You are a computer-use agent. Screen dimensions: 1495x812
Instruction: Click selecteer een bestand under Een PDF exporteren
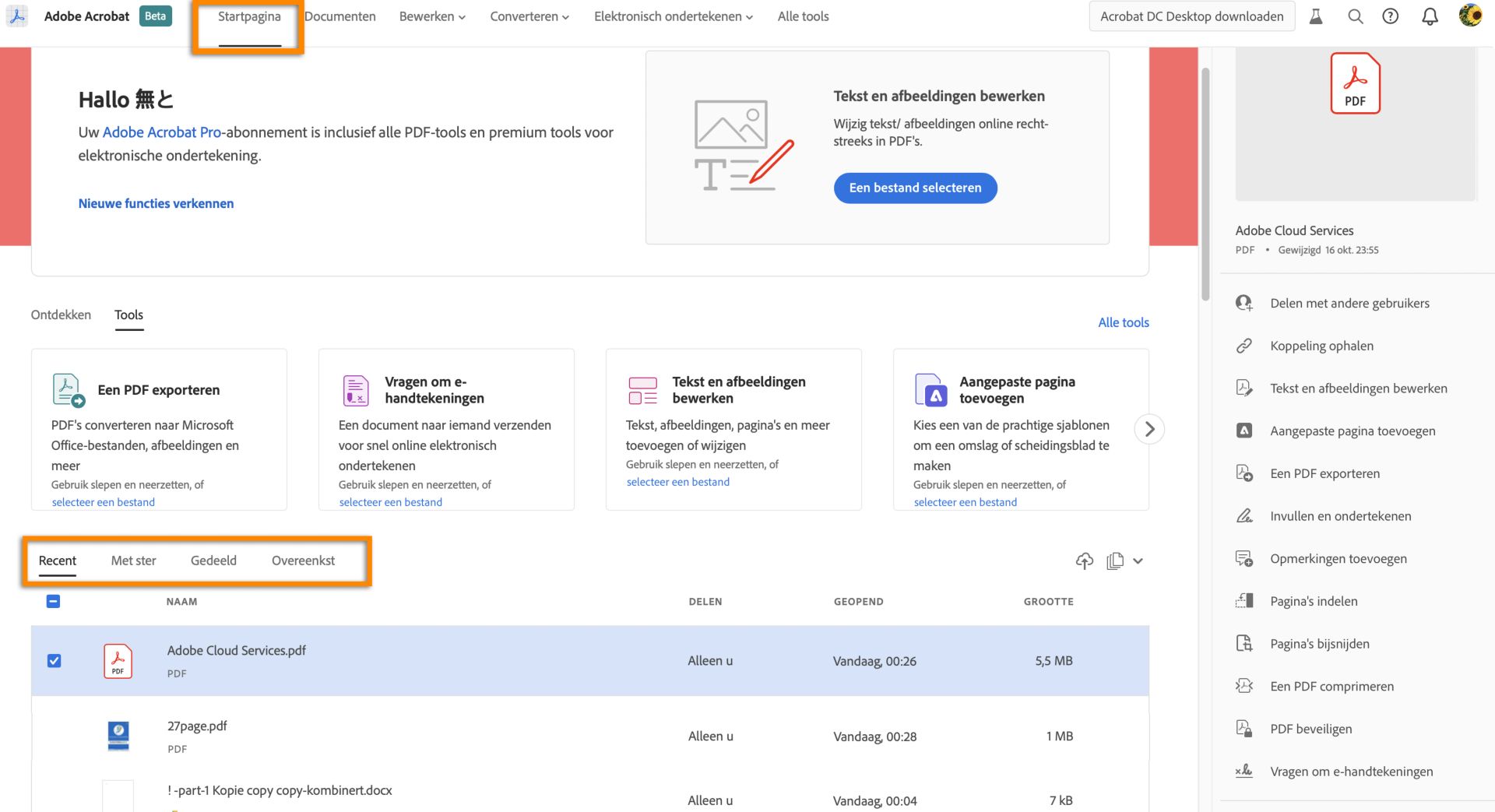coord(104,502)
